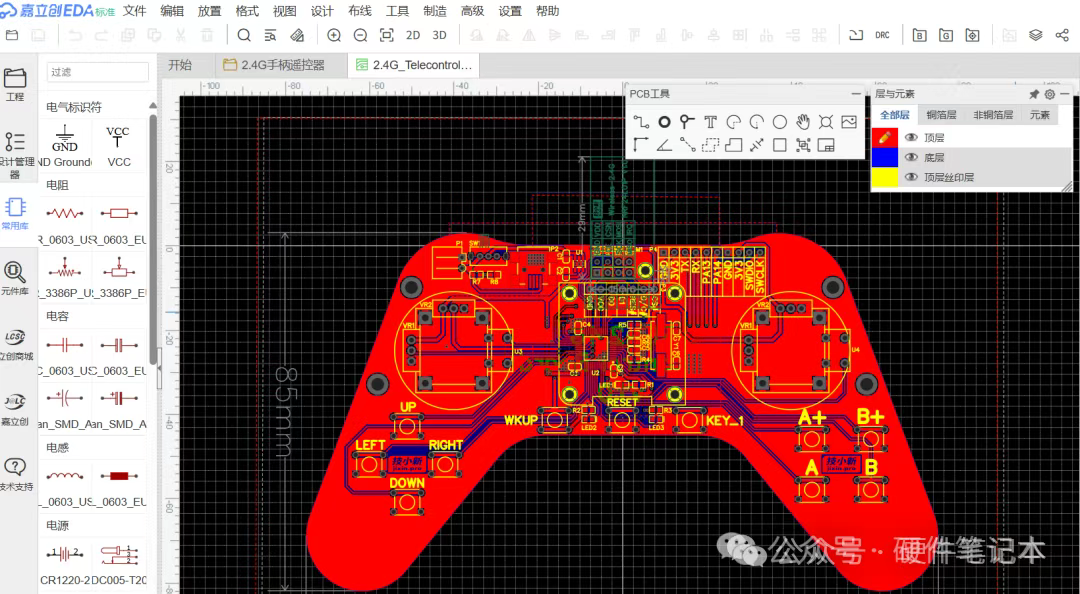Hide the bottom layer (底层) eye icon
1080x594 pixels.
(x=911, y=158)
